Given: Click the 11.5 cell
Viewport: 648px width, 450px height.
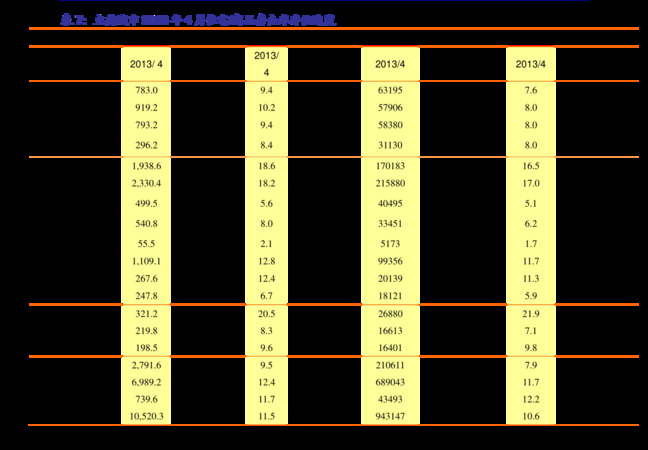Looking at the screenshot, I should pos(267,416).
